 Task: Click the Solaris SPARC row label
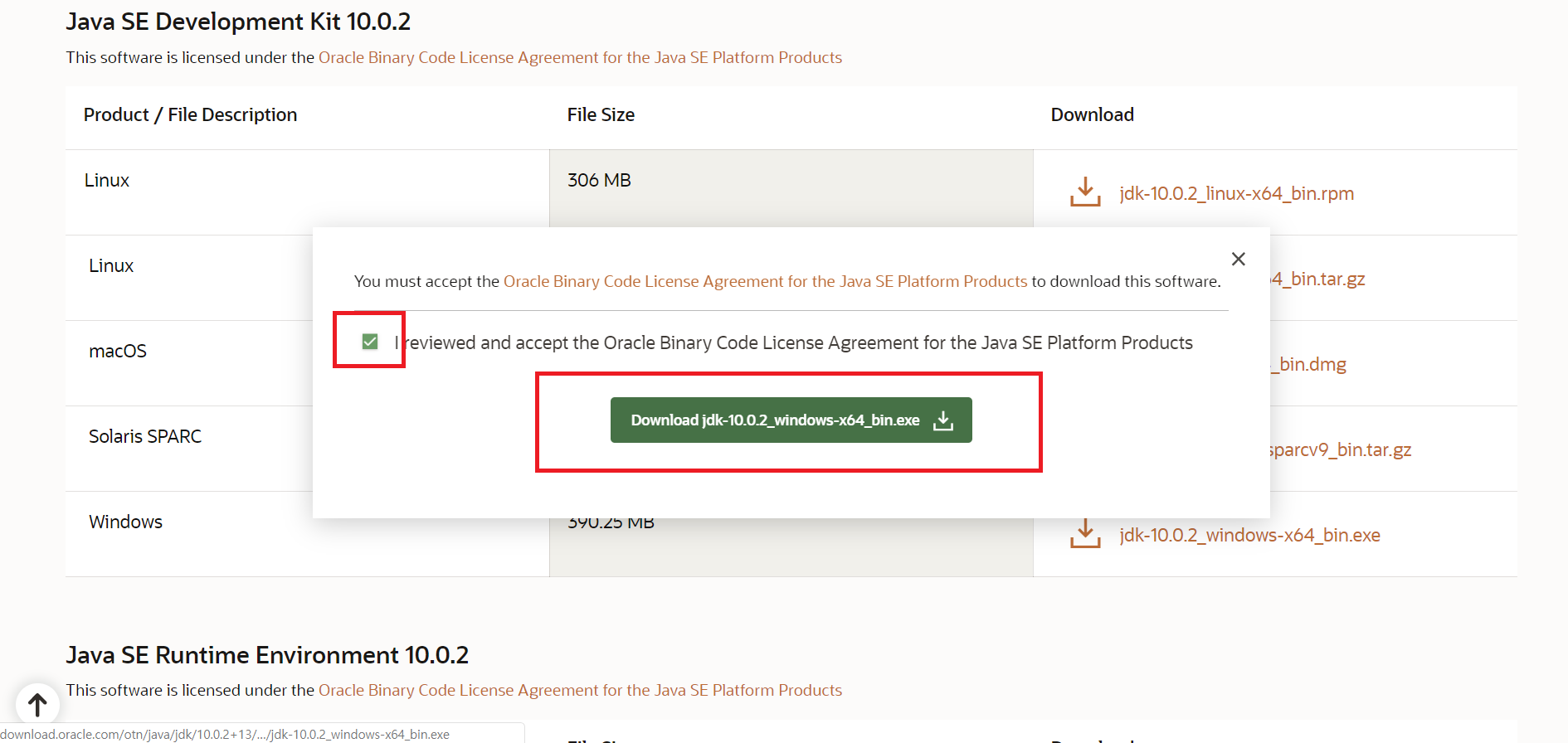[145, 436]
